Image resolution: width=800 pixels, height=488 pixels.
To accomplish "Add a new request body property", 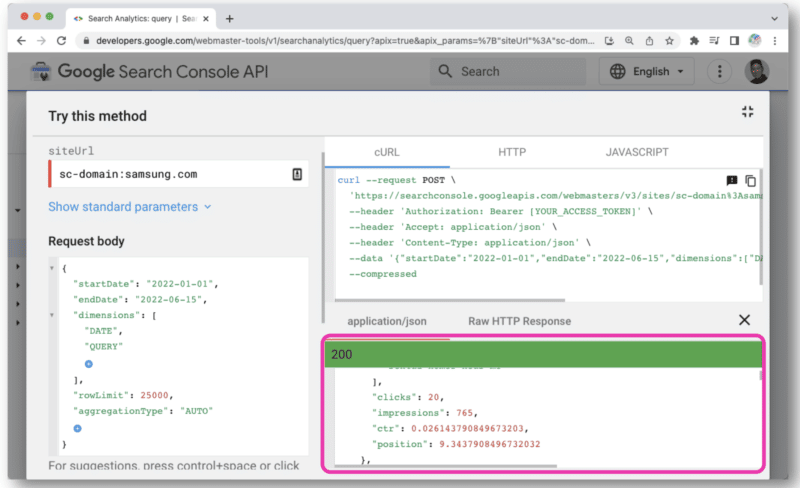I will point(75,428).
